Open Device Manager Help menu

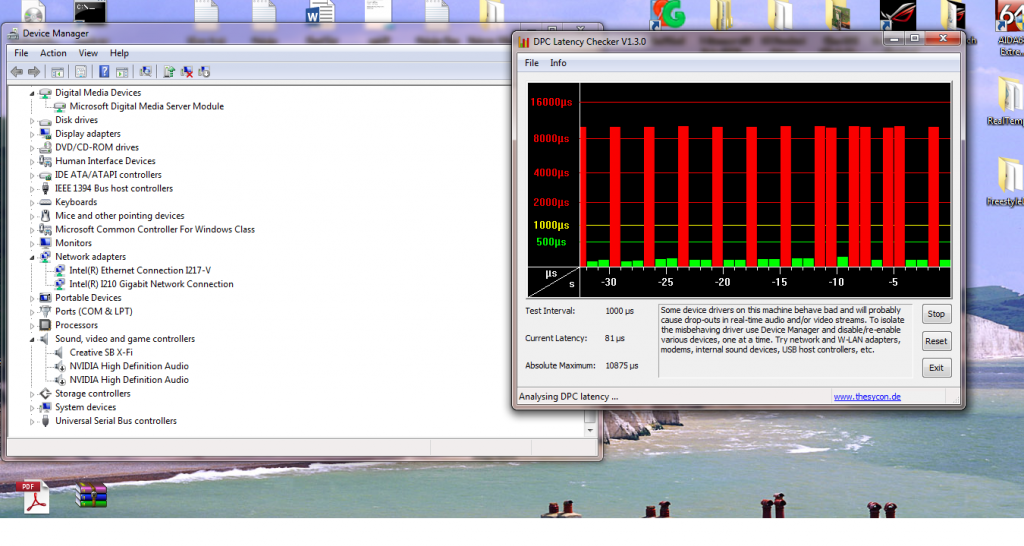pos(119,53)
